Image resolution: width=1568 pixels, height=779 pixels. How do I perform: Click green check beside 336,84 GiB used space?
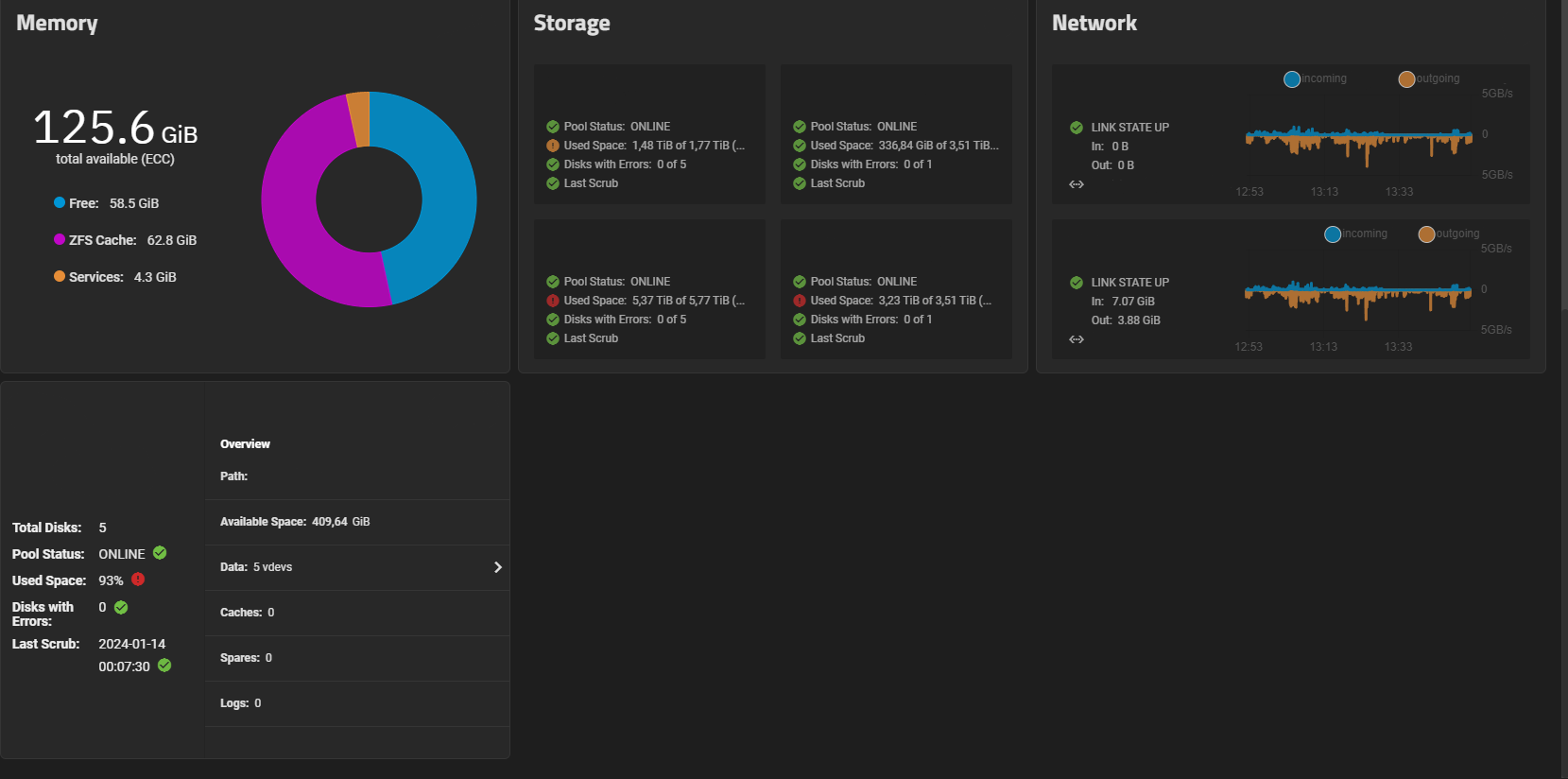[x=800, y=146]
